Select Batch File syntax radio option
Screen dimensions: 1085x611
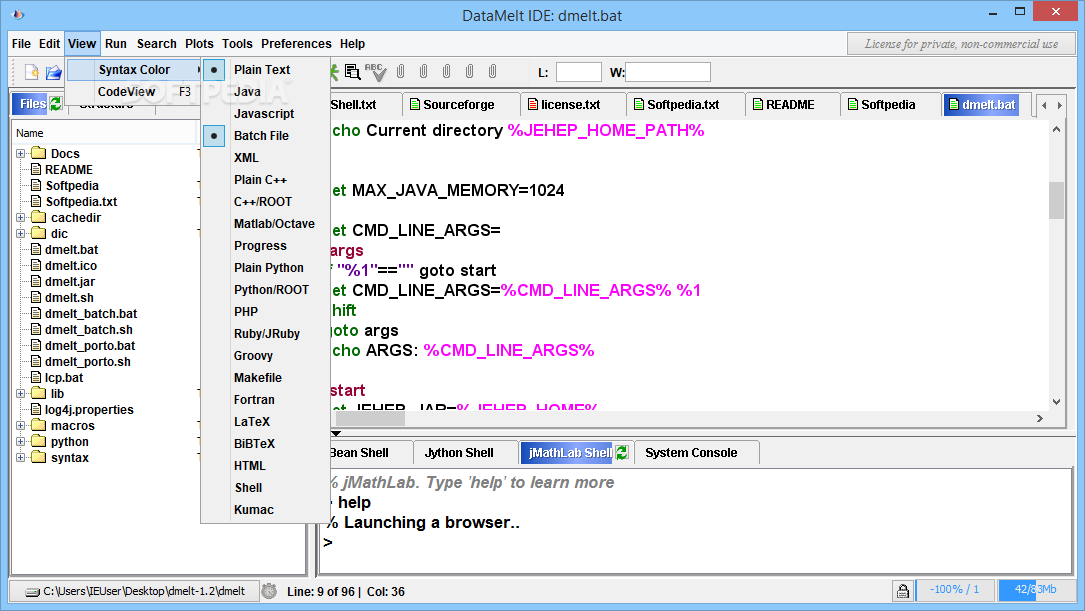214,136
